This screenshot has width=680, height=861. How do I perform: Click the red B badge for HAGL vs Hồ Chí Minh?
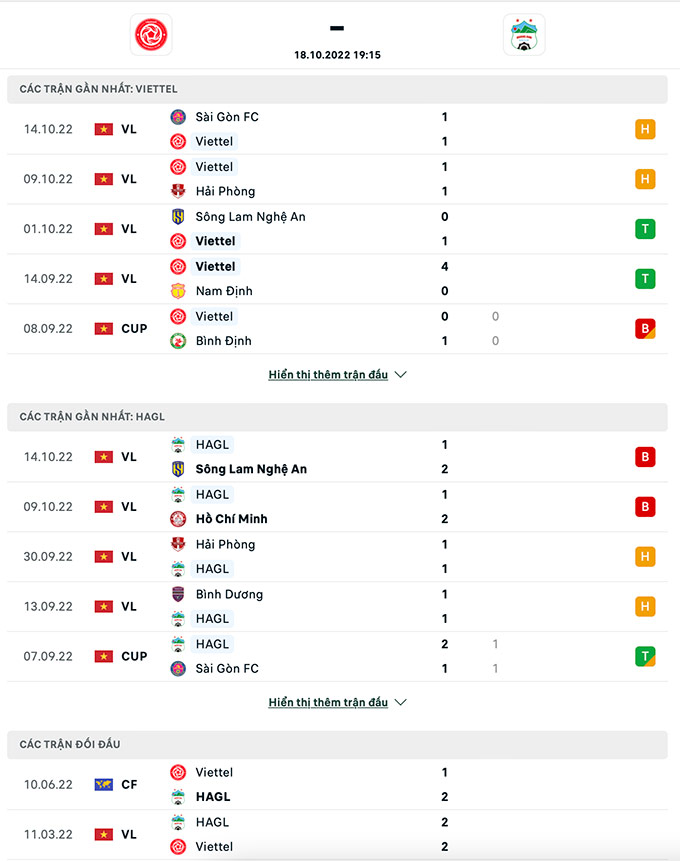click(x=645, y=507)
